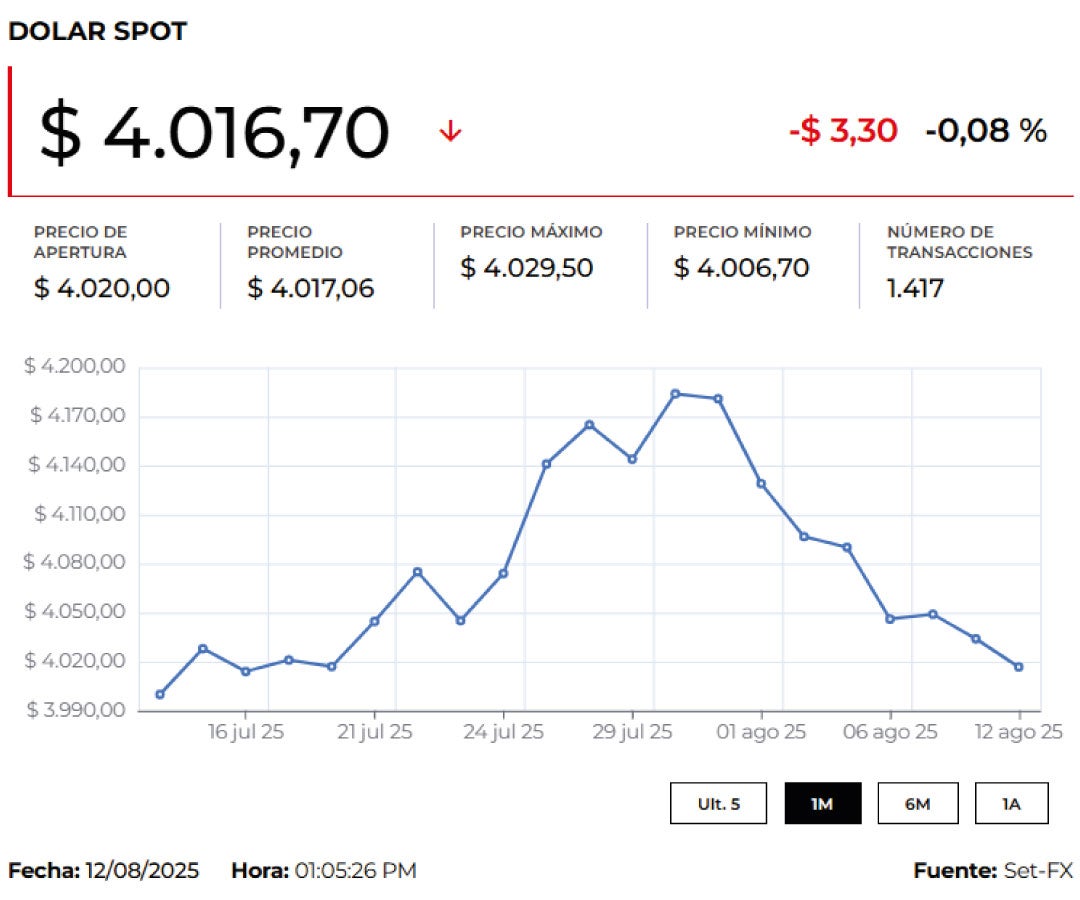1080x900 pixels.
Task: Click the -$ 3,30 price change value
Action: [x=843, y=130]
